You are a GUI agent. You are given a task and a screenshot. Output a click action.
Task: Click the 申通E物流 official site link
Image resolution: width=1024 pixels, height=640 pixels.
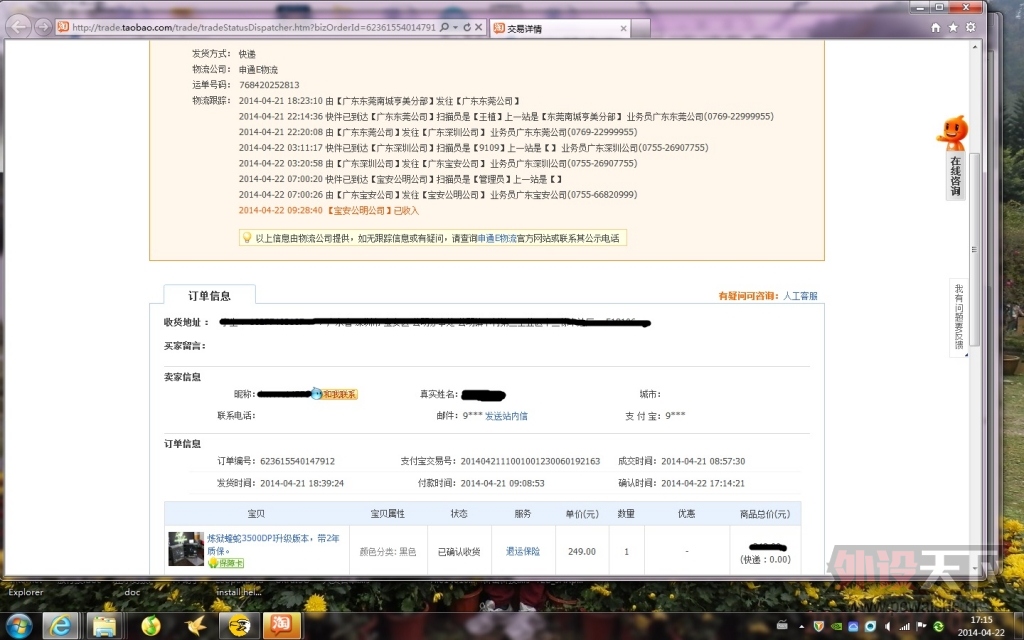[x=497, y=238]
